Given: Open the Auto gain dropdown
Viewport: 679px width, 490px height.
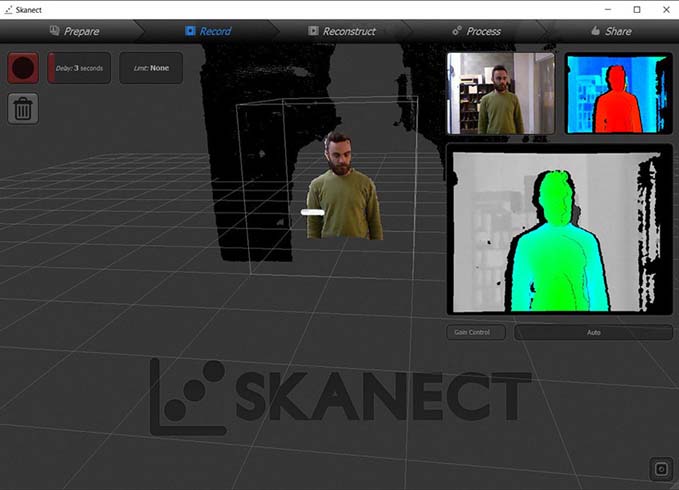Looking at the screenshot, I should tap(593, 332).
